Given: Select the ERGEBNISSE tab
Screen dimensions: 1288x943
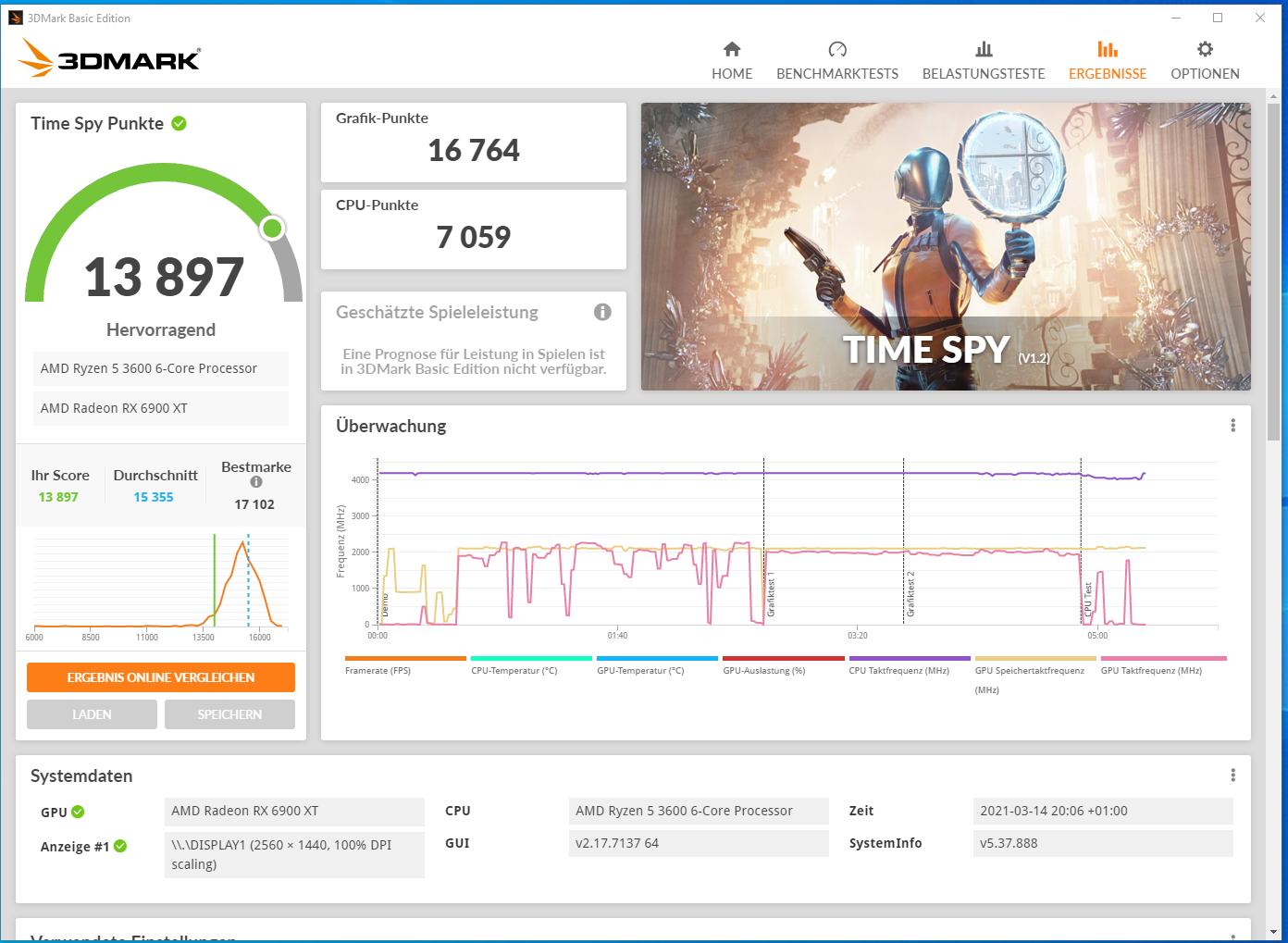Looking at the screenshot, I should click(x=1108, y=61).
